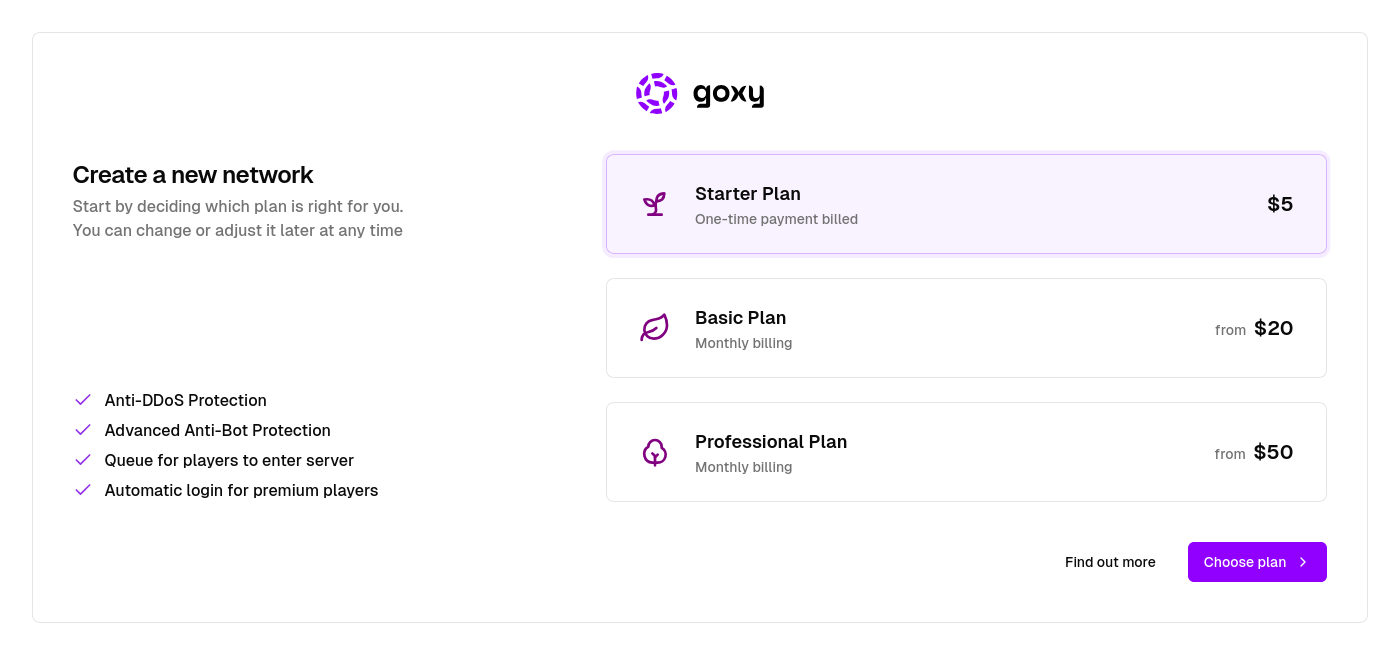Click the One-time payment billed label
Image resolution: width=1400 pixels, height=660 pixels.
point(777,219)
